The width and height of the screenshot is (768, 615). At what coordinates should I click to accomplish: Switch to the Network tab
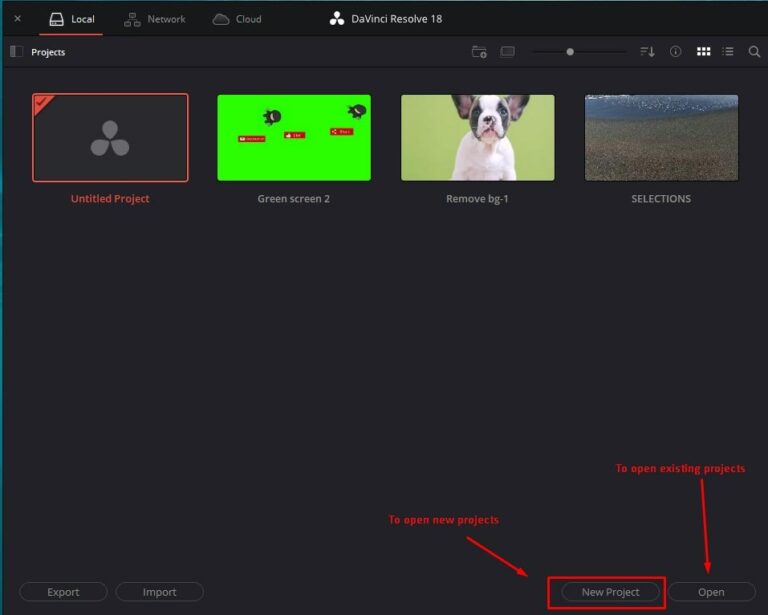pos(154,19)
